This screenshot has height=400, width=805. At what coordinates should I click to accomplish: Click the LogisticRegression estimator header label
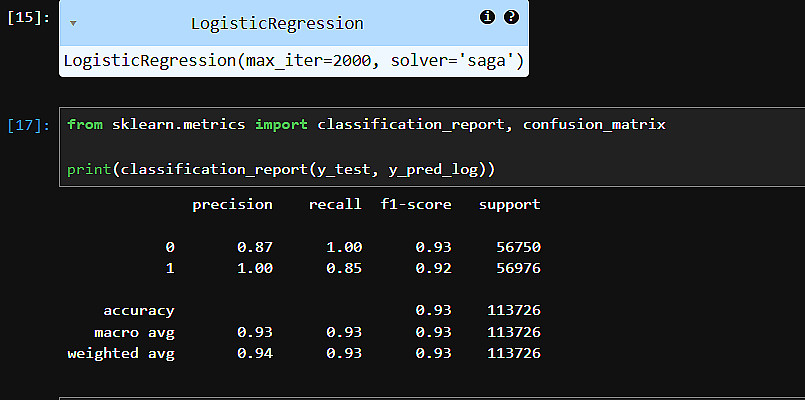(276, 23)
